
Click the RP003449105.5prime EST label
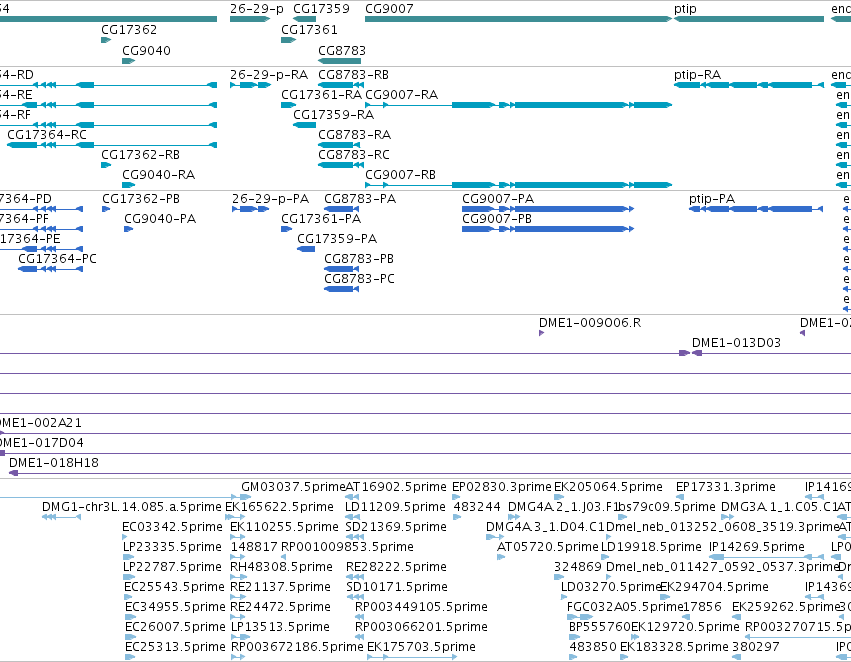pyautogui.click(x=421, y=607)
